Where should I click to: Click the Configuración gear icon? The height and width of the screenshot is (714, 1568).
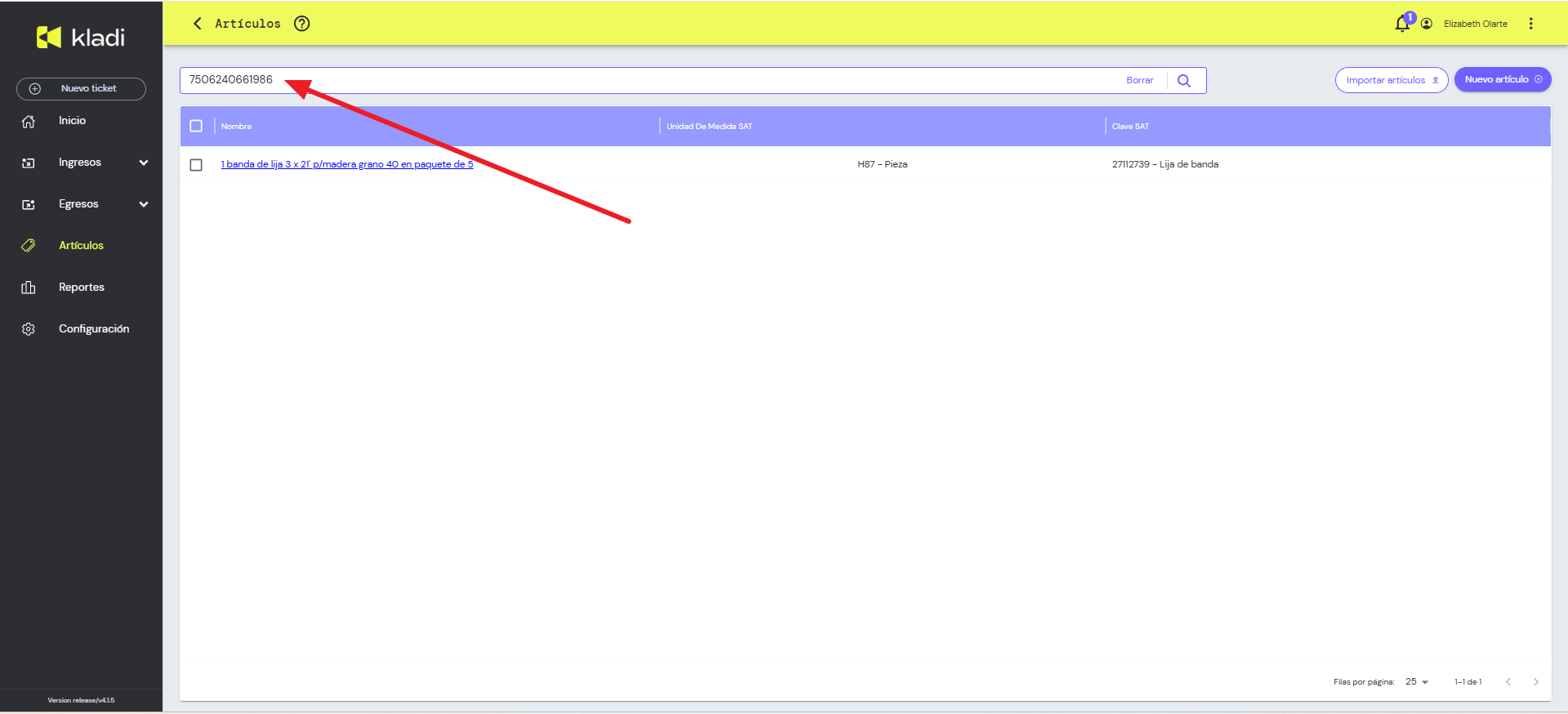29,329
